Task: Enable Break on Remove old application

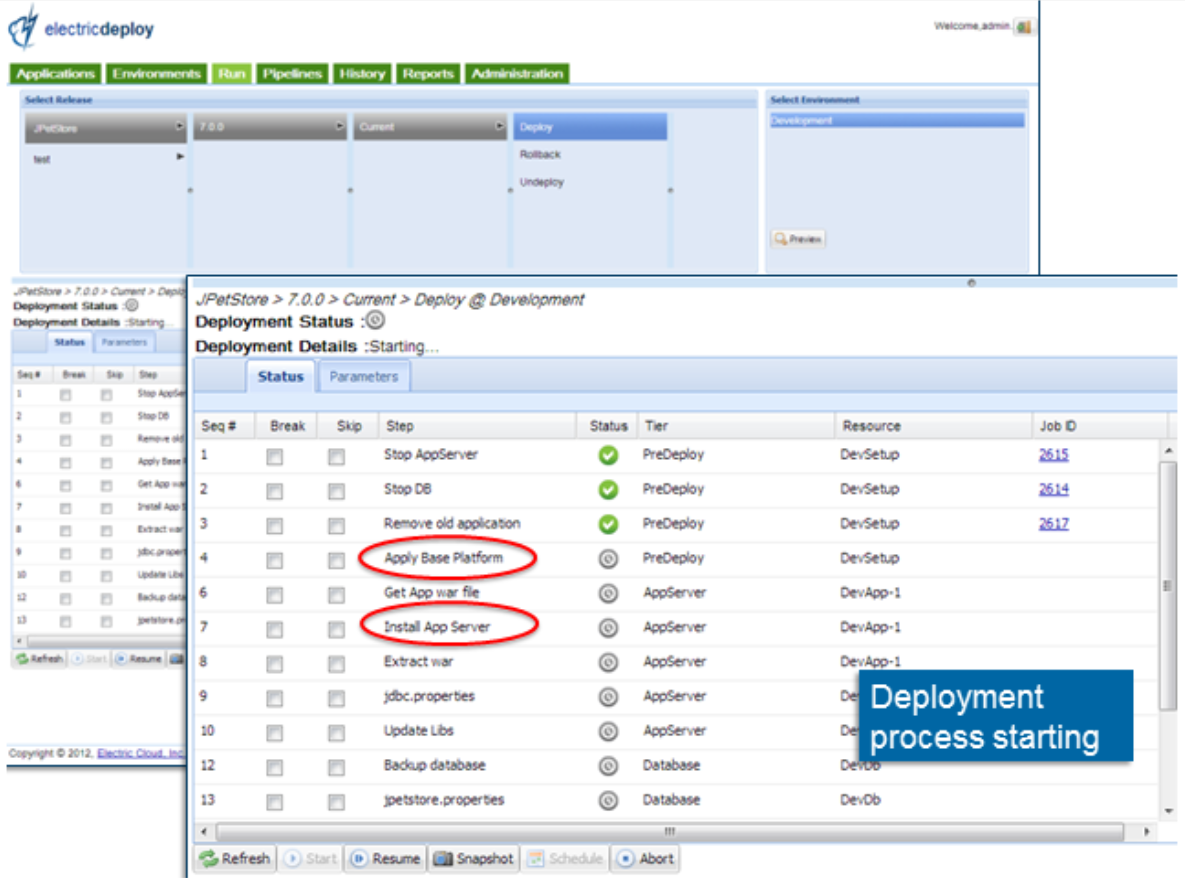Action: (x=274, y=525)
